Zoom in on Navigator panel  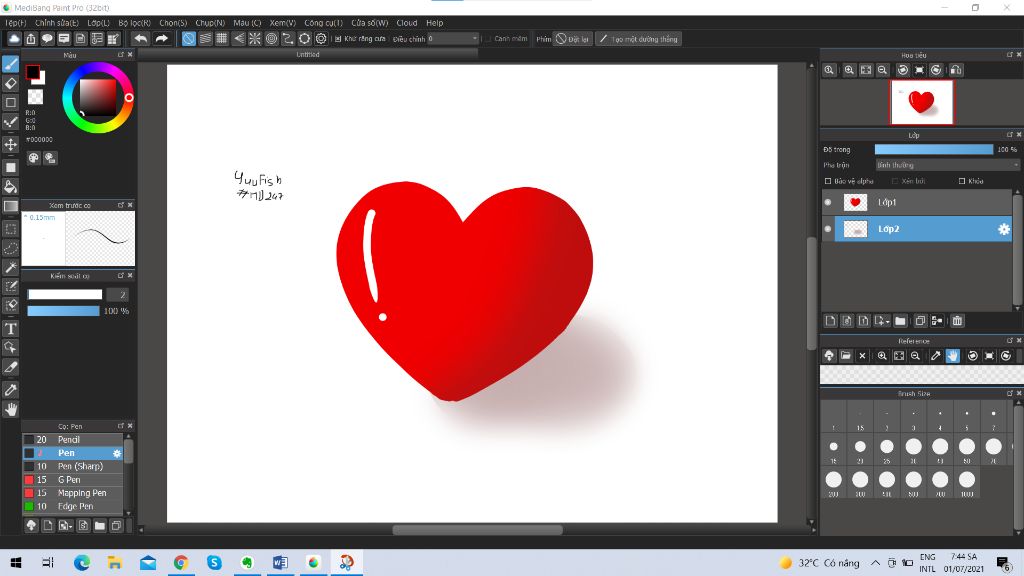coord(849,70)
